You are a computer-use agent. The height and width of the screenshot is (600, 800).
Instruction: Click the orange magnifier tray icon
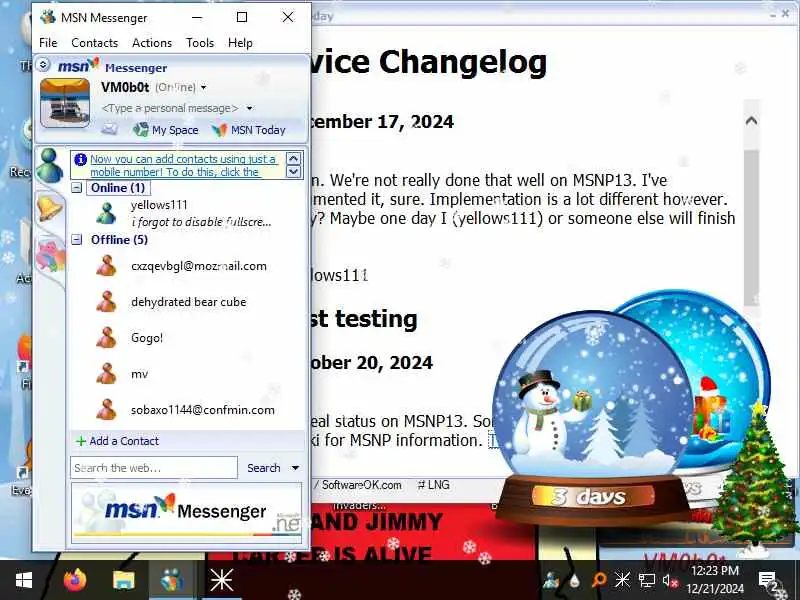pos(598,580)
